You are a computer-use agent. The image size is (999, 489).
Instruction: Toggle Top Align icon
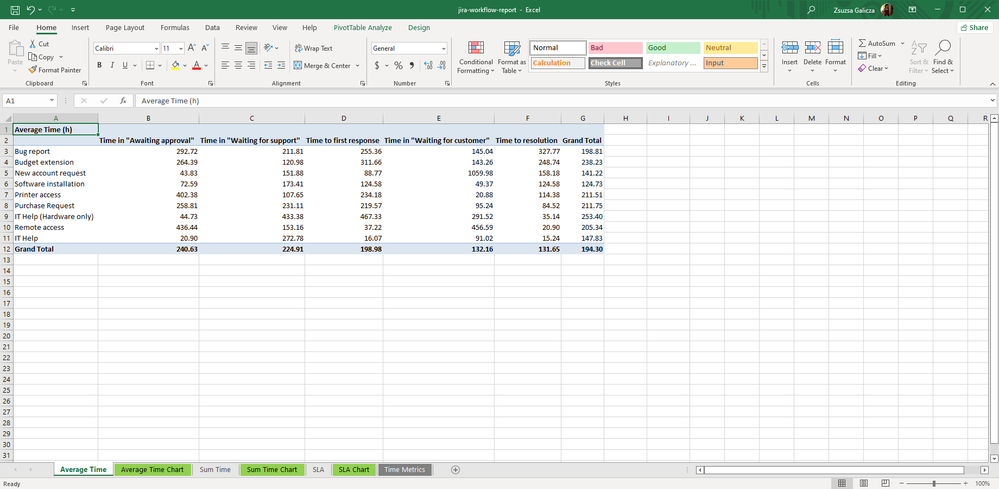pos(226,48)
